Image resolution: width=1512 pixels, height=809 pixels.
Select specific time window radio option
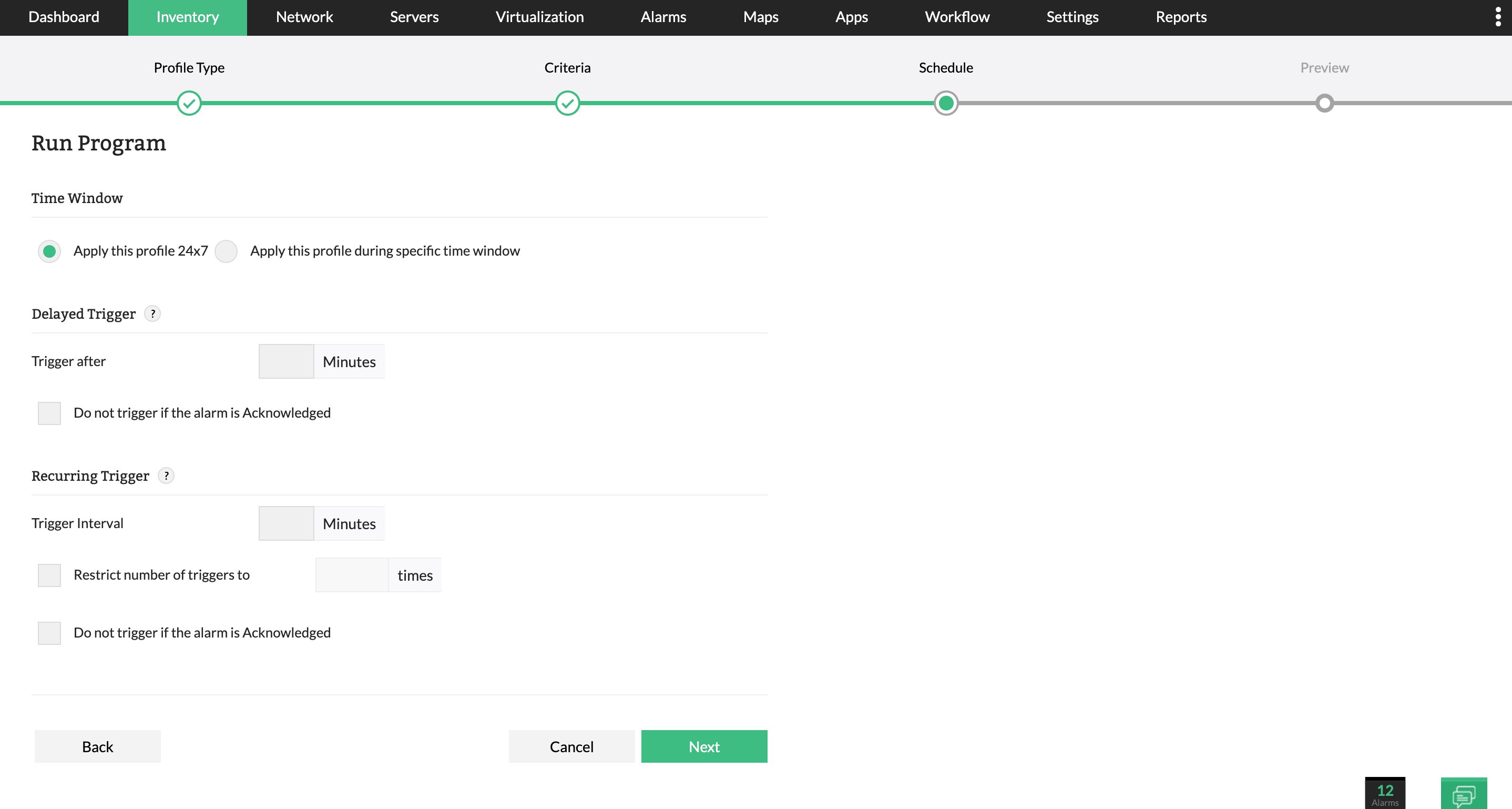tap(226, 251)
